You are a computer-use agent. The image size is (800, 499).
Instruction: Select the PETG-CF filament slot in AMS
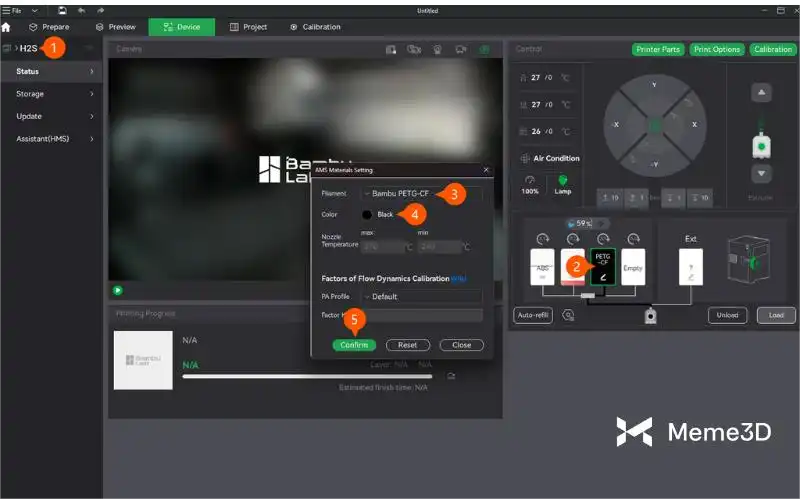click(x=603, y=265)
